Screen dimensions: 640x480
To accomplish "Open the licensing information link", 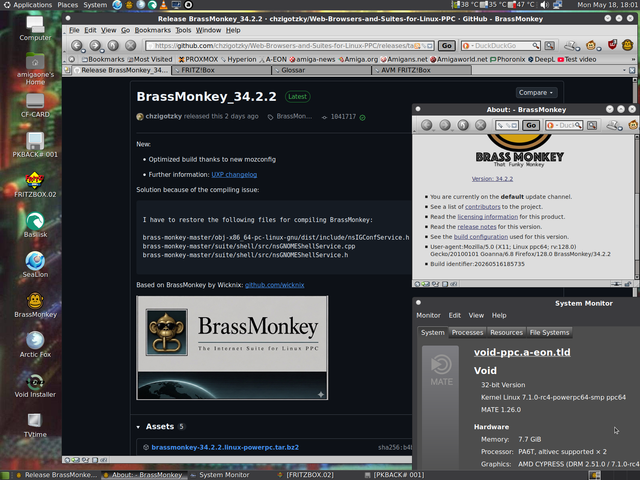I will tap(487, 217).
